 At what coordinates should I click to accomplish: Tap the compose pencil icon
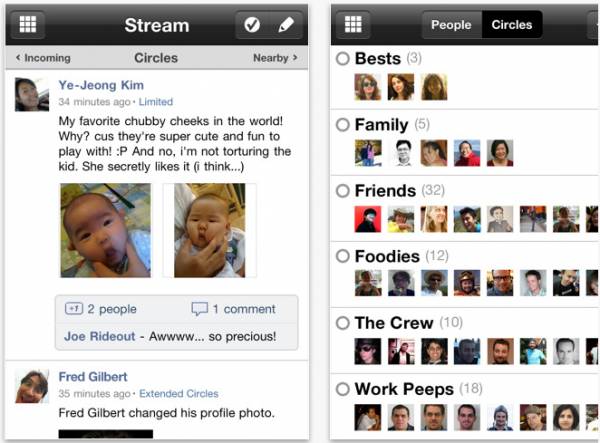point(286,25)
